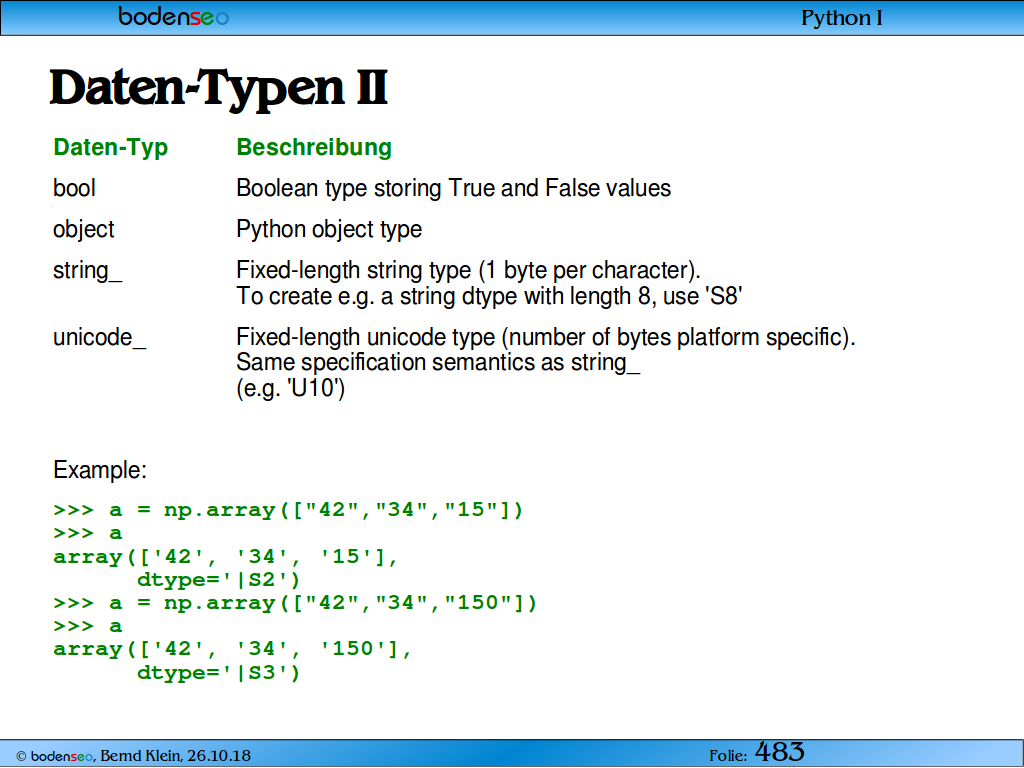Select the 'unicode_' data type entry
Image resolution: width=1024 pixels, height=768 pixels.
(x=99, y=337)
